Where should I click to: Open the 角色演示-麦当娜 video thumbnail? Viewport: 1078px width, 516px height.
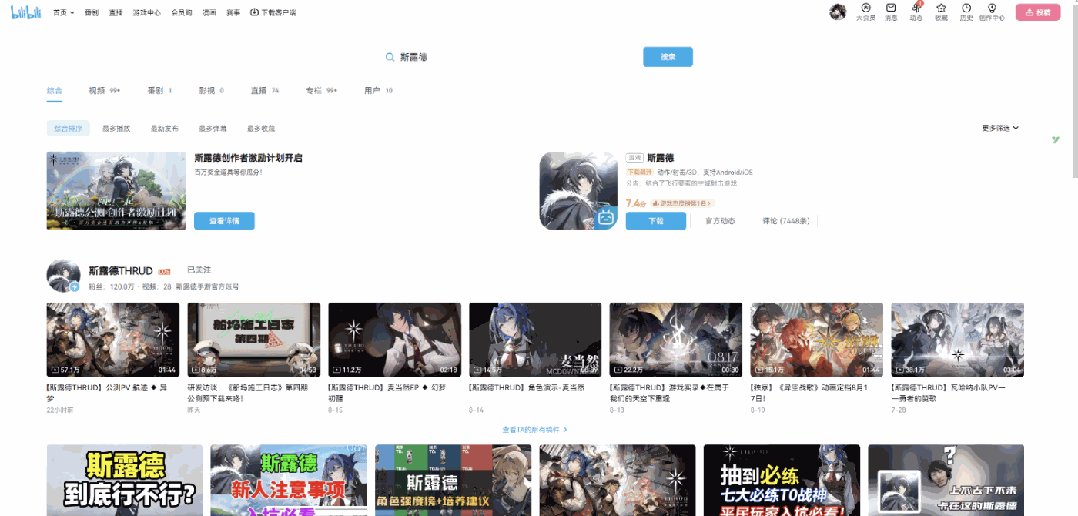(535, 340)
